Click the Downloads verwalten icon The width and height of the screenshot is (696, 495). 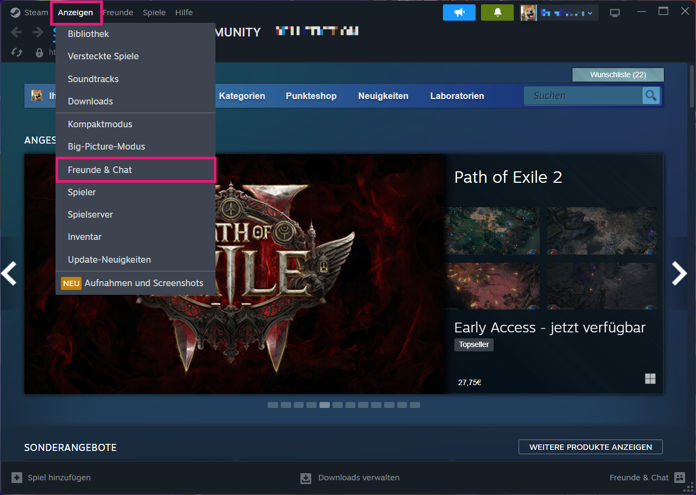click(x=305, y=478)
